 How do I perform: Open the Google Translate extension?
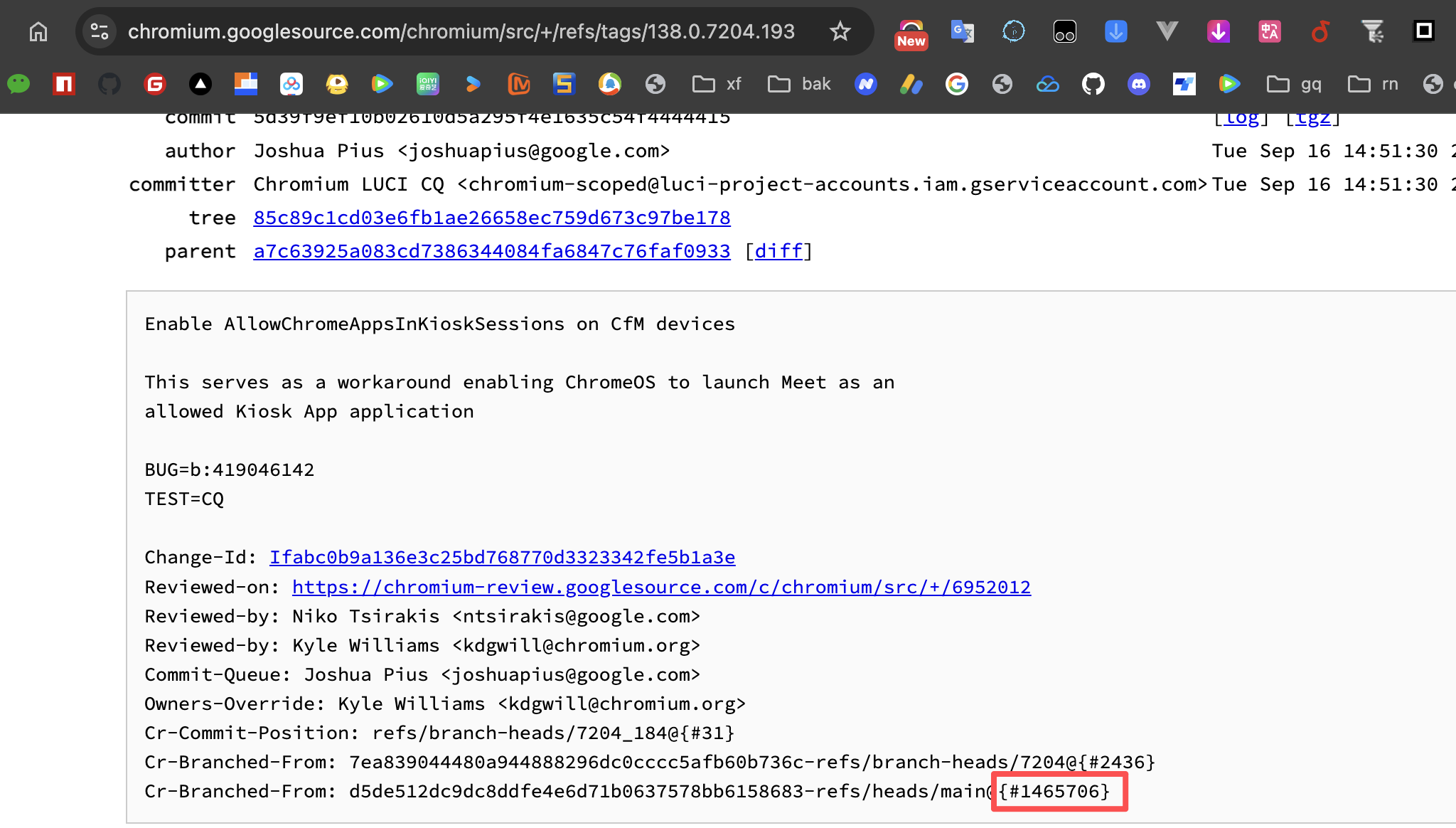(963, 31)
